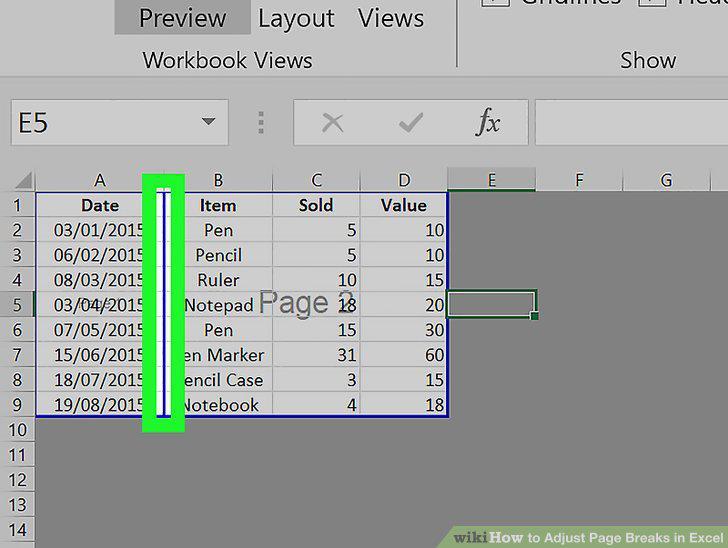Click the Value cell showing 20
Screen dimensions: 728x548
click(x=404, y=305)
